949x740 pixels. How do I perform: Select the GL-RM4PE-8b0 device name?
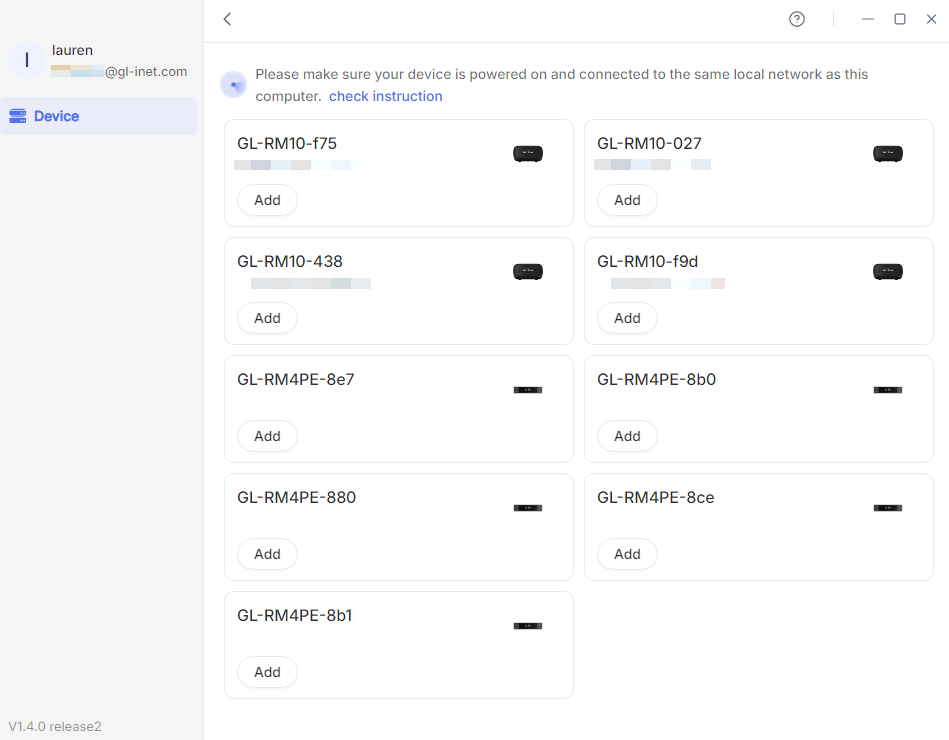click(657, 379)
